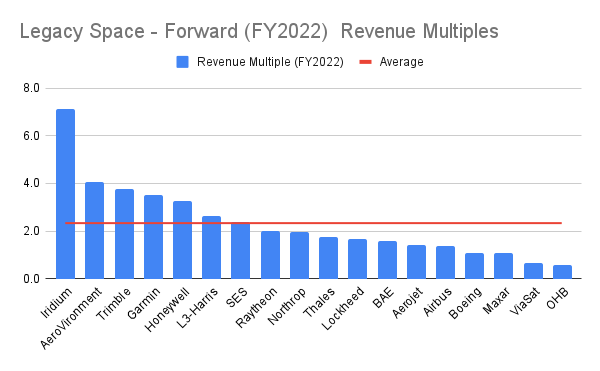The height and width of the screenshot is (371, 600).
Task: Select the Iridium bar
Action: [65, 194]
